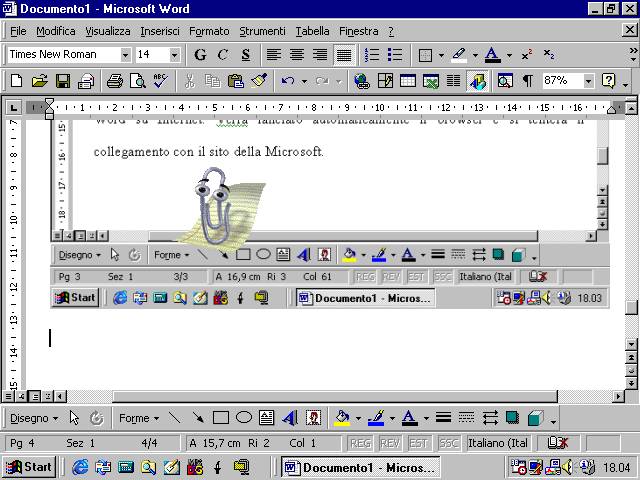Open Word Help with the question mark icon
640x480 pixels.
(608, 81)
